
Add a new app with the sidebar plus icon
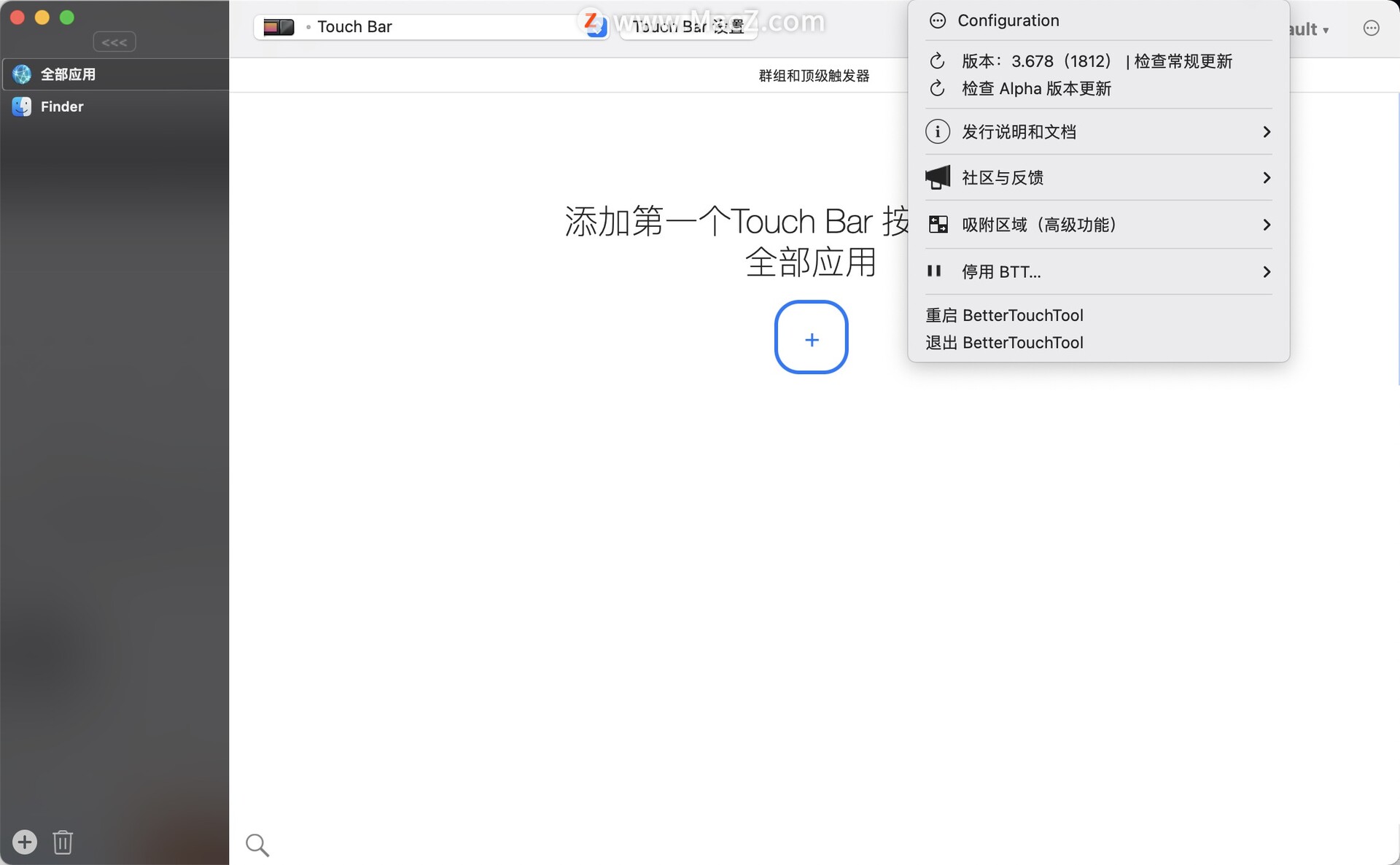coord(25,842)
